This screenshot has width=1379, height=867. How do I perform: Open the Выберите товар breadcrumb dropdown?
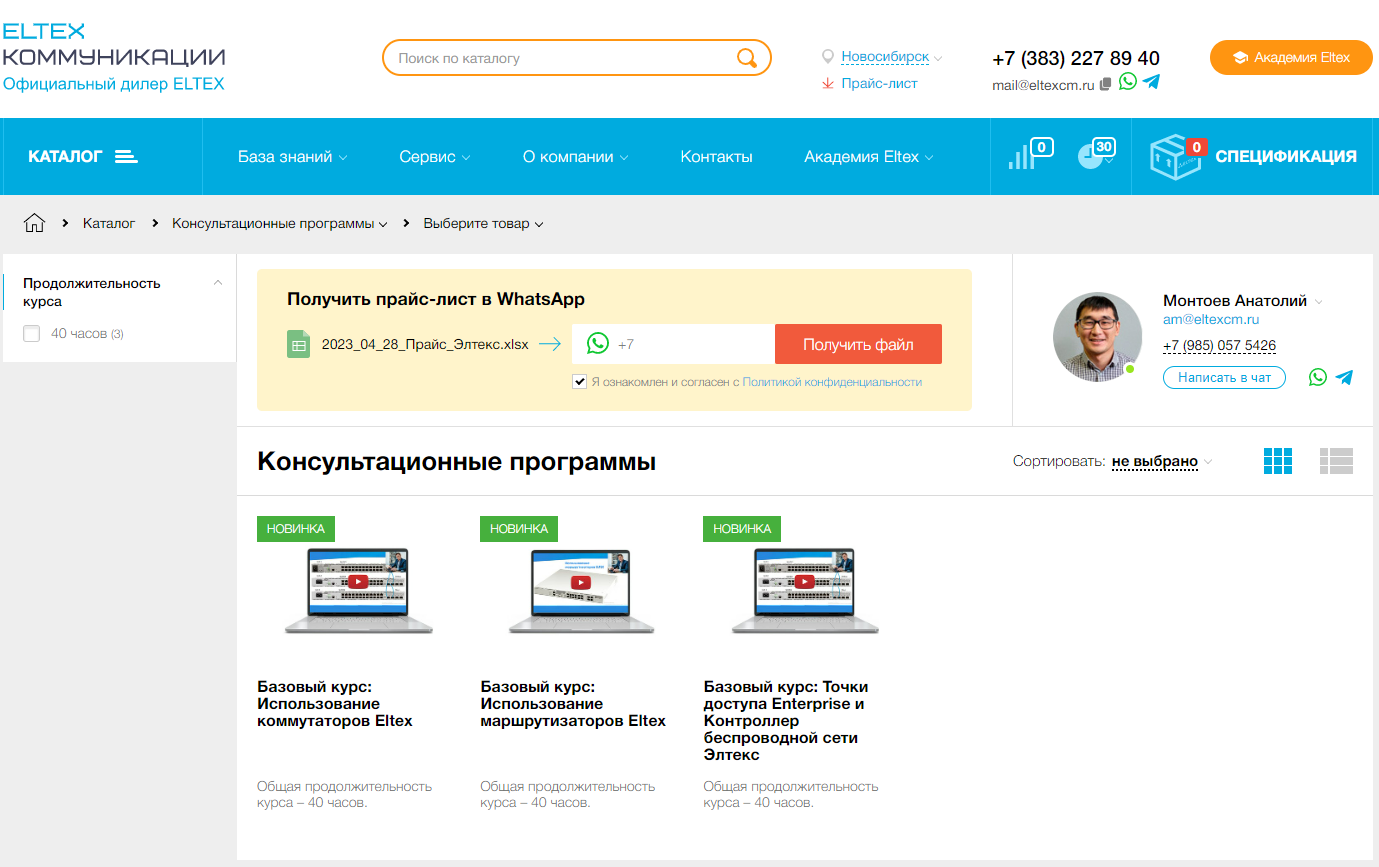pyautogui.click(x=484, y=224)
